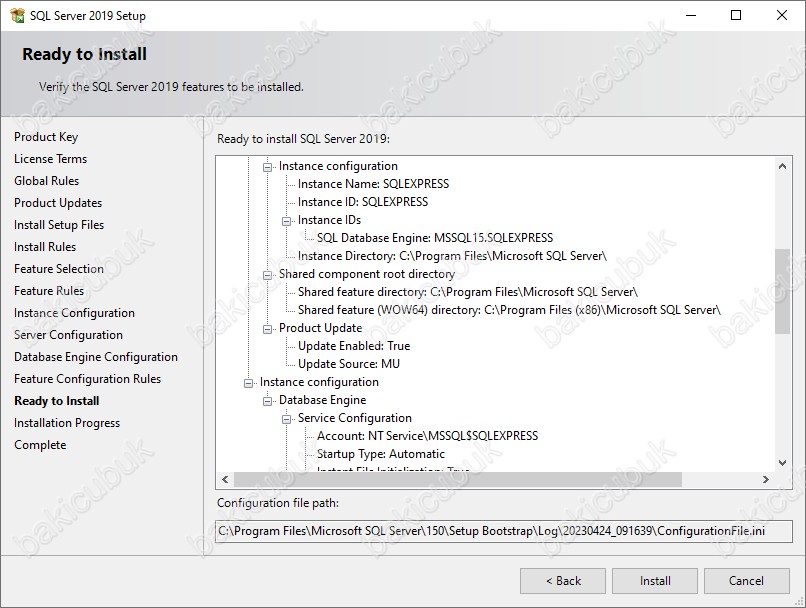Select the 'Product Update' tree label
The height and width of the screenshot is (608, 806).
click(321, 328)
